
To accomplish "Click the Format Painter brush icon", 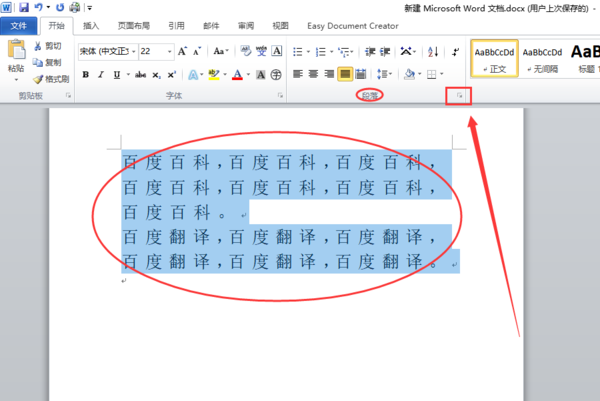I will 38,79.
